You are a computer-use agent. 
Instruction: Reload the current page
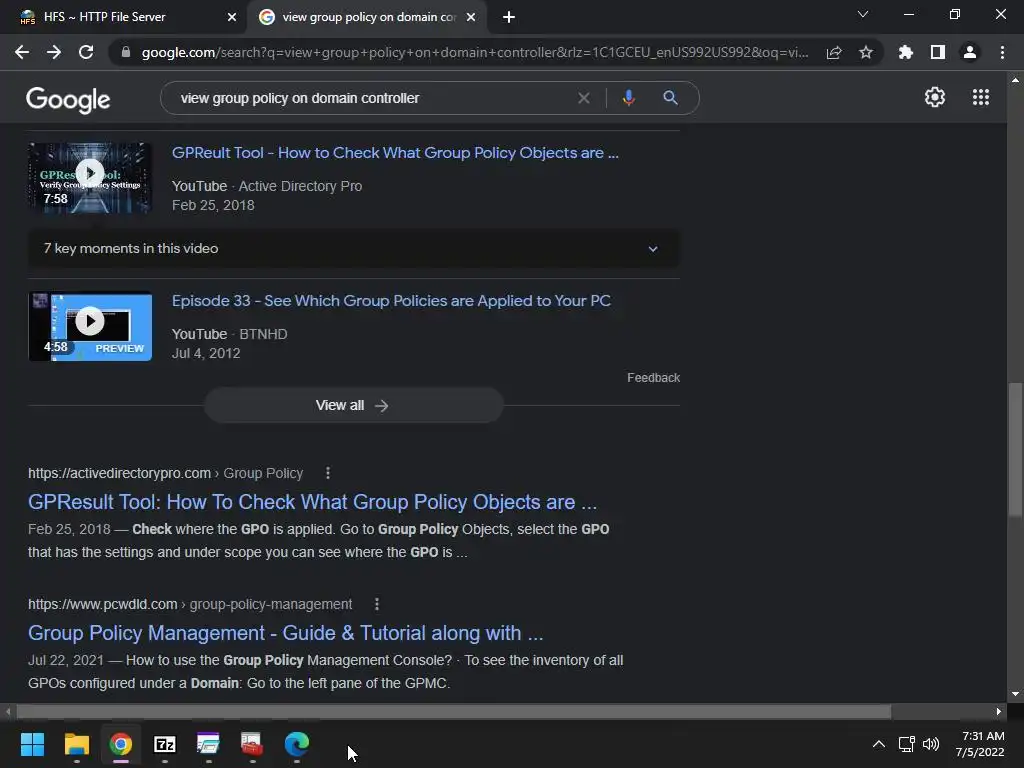pos(86,52)
